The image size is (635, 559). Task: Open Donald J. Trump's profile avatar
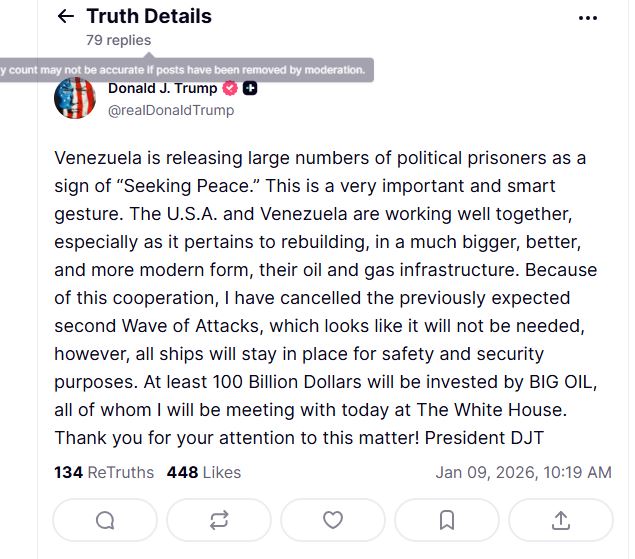pos(75,98)
